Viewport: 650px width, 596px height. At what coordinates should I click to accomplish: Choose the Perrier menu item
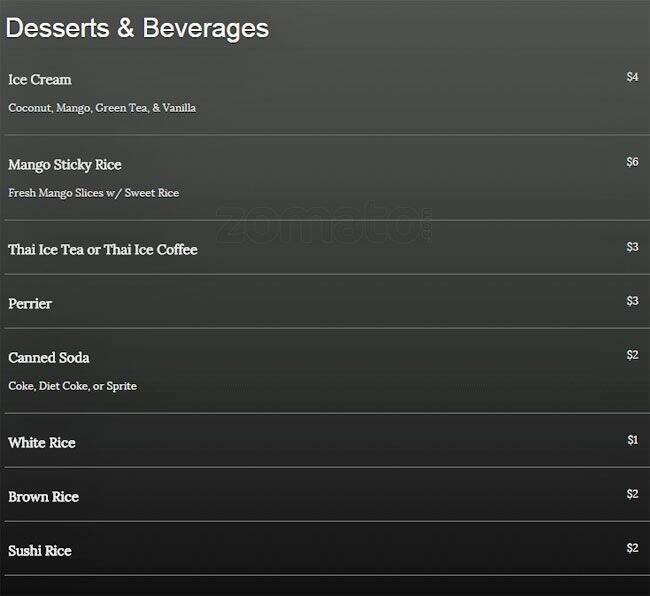30,304
